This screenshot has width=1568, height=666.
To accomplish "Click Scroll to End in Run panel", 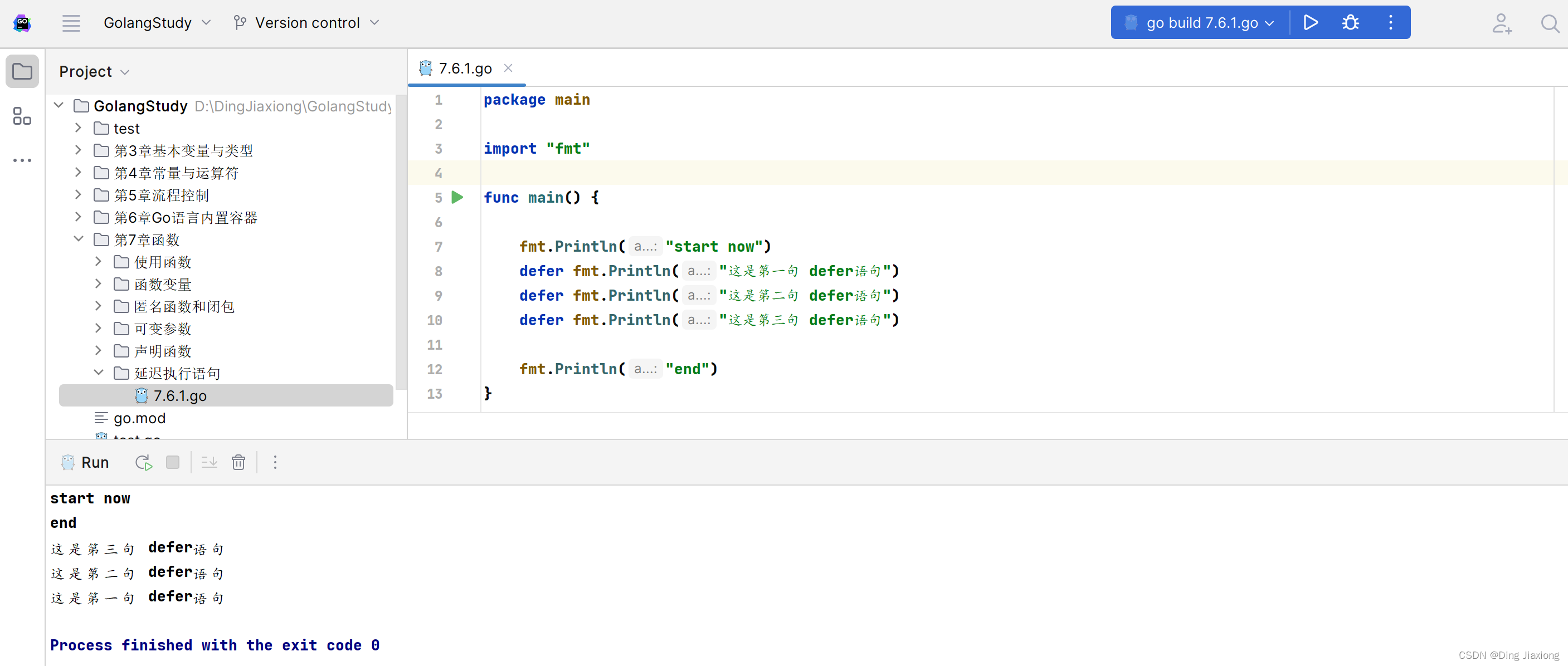I will click(x=210, y=462).
